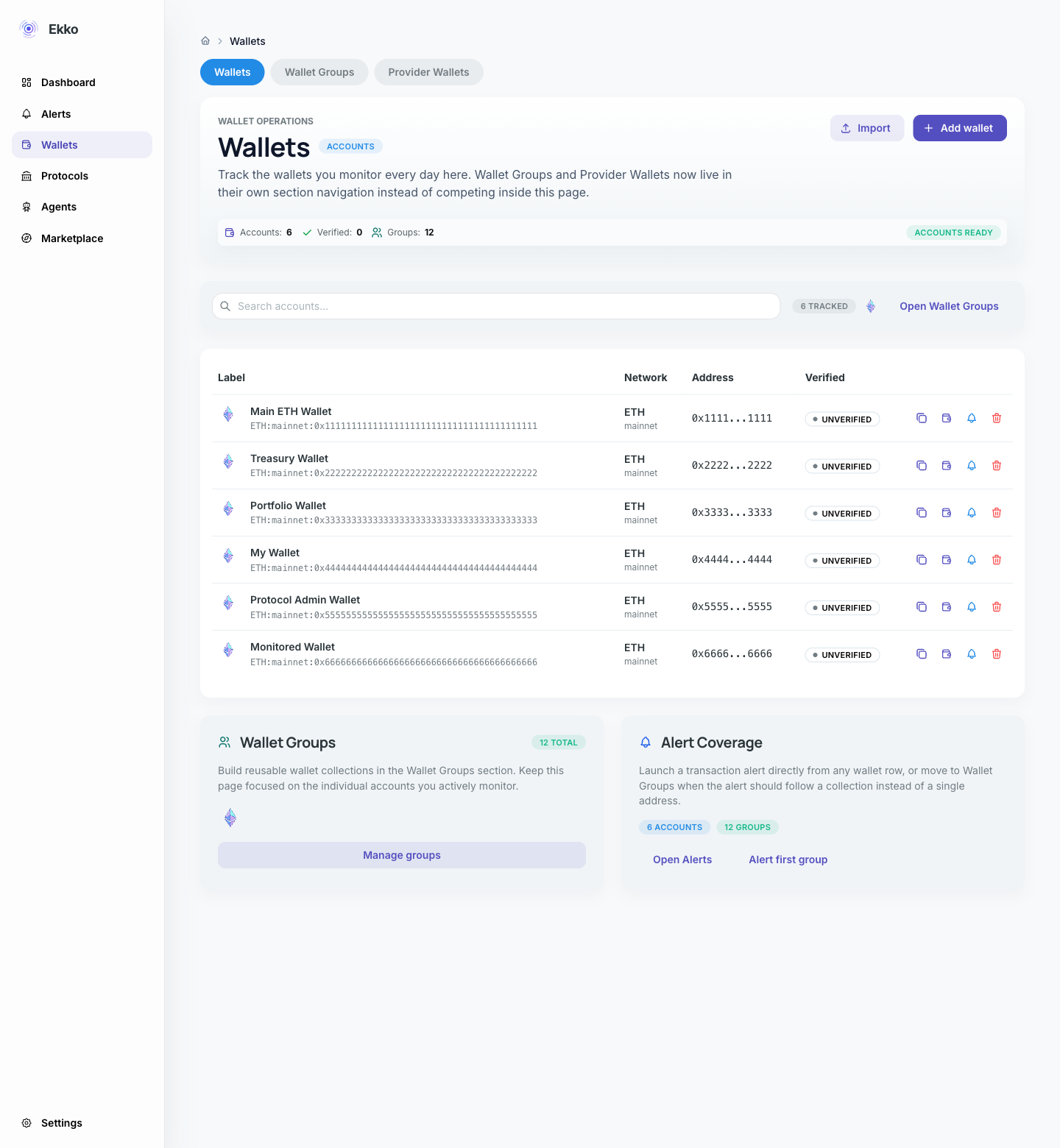Copy the Monitored Wallet address icon
The width and height of the screenshot is (1060, 1148).
pyautogui.click(x=922, y=653)
